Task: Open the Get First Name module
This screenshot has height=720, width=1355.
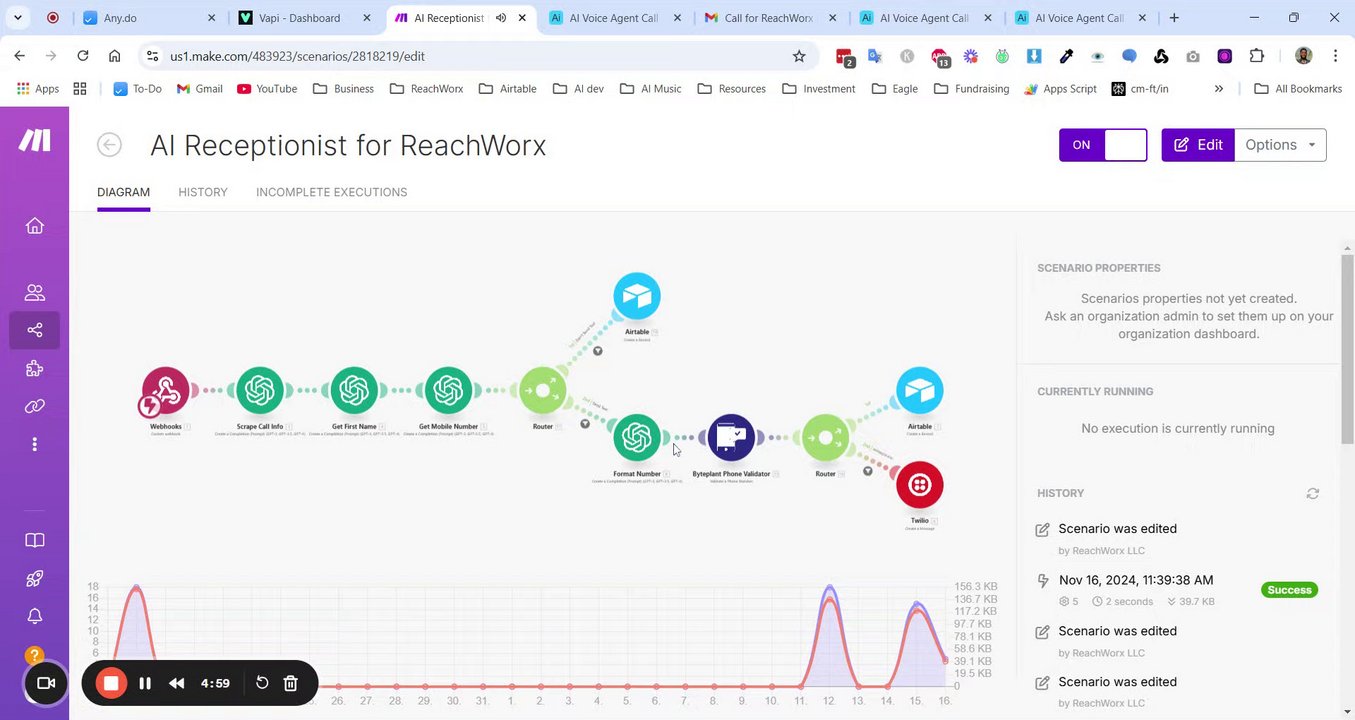Action: click(354, 391)
